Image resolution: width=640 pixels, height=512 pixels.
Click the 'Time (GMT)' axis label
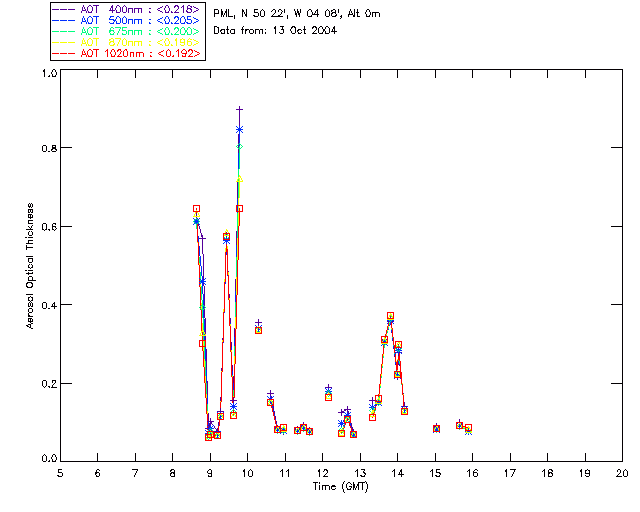click(x=341, y=487)
